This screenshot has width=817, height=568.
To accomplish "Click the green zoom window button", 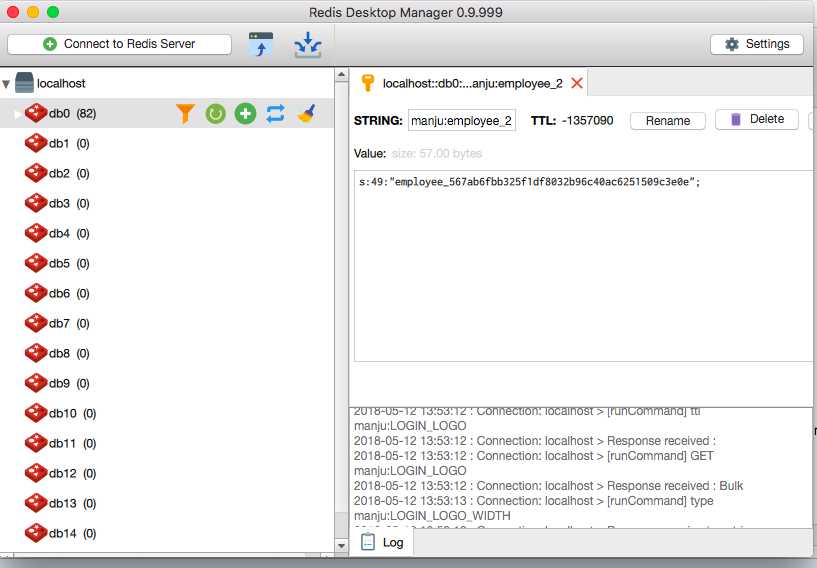I will tap(53, 11).
